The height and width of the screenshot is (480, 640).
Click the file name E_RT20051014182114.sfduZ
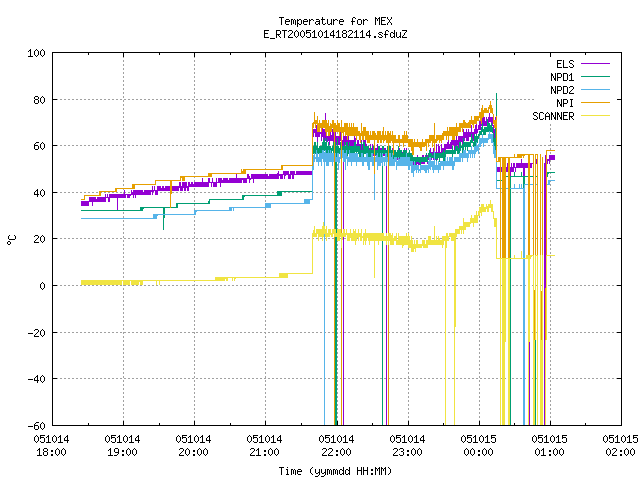click(x=335, y=34)
